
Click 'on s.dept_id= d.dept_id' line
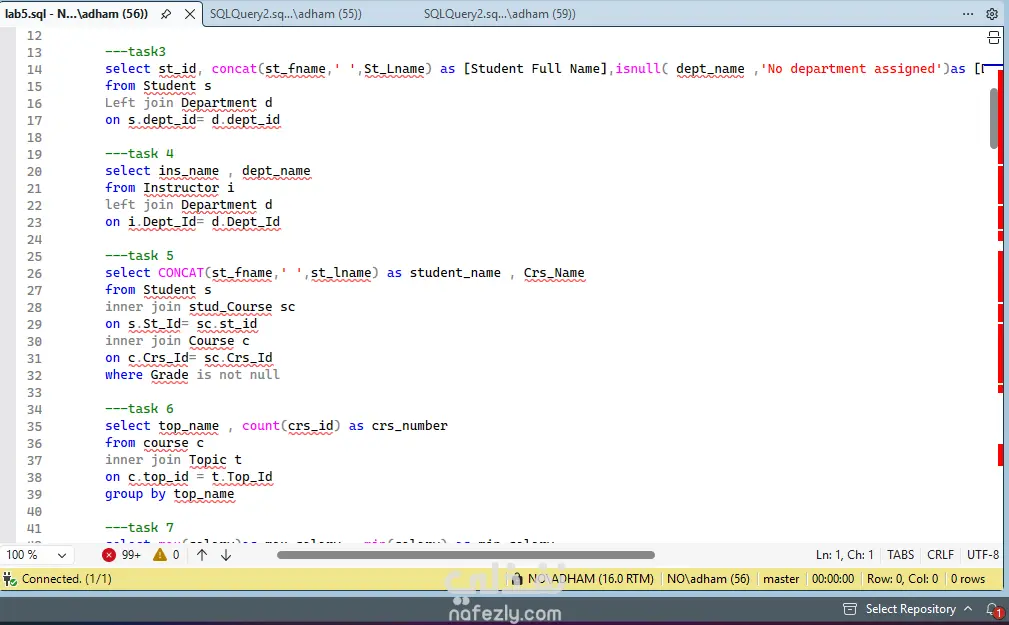click(x=192, y=120)
